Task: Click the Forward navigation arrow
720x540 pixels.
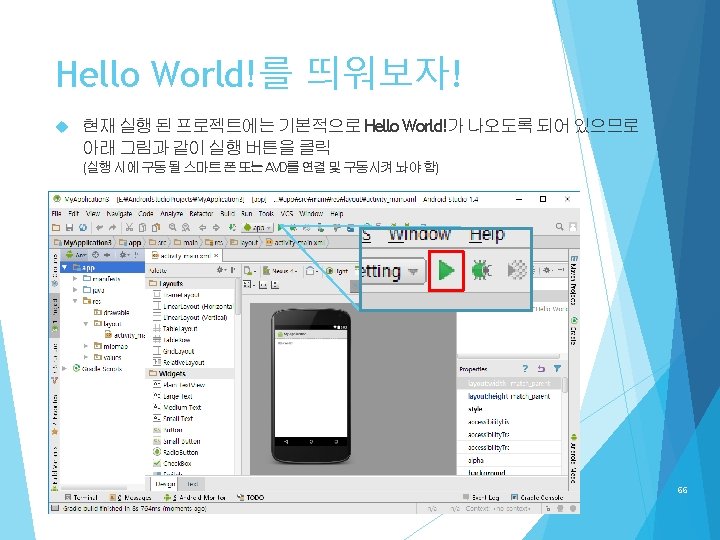Action: coord(216,227)
